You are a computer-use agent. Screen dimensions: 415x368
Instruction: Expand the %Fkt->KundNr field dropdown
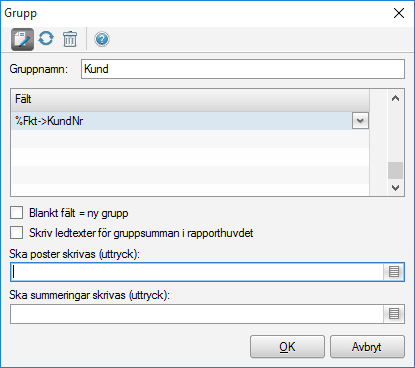(360, 121)
